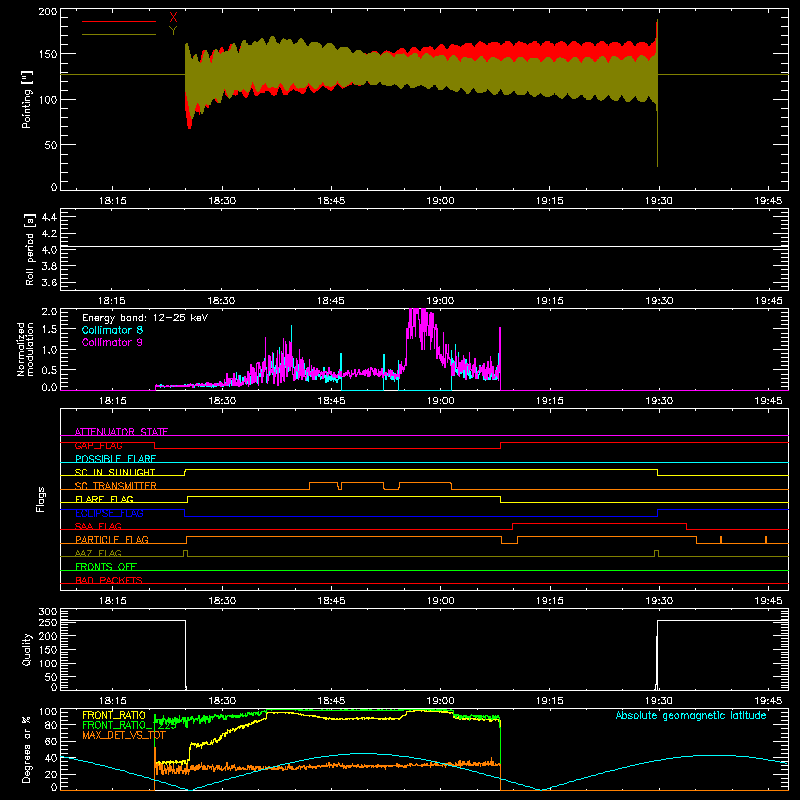Screen dimensions: 800x800
Task: Click the SAA_FLAG label
Action: 98,526
